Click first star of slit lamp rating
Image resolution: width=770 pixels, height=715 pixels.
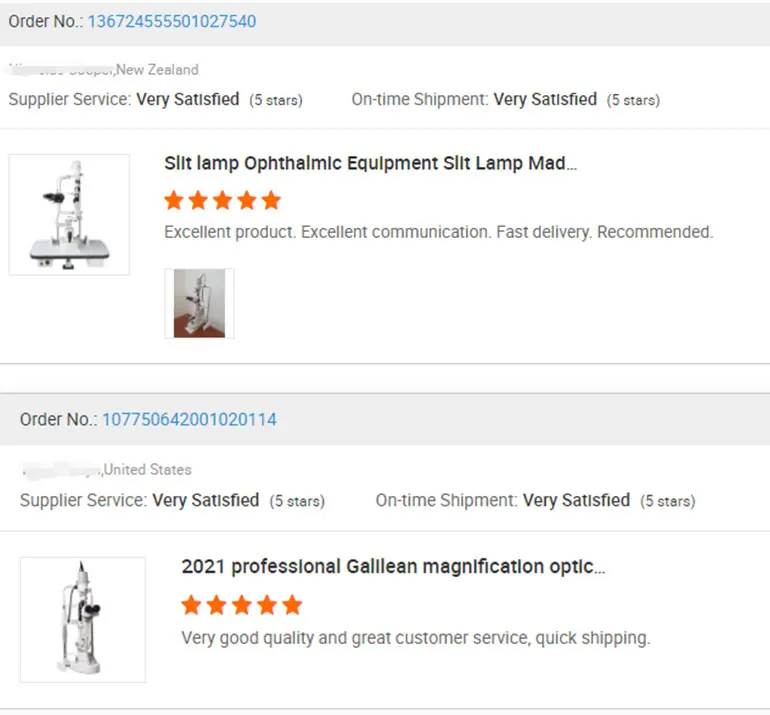coord(174,200)
